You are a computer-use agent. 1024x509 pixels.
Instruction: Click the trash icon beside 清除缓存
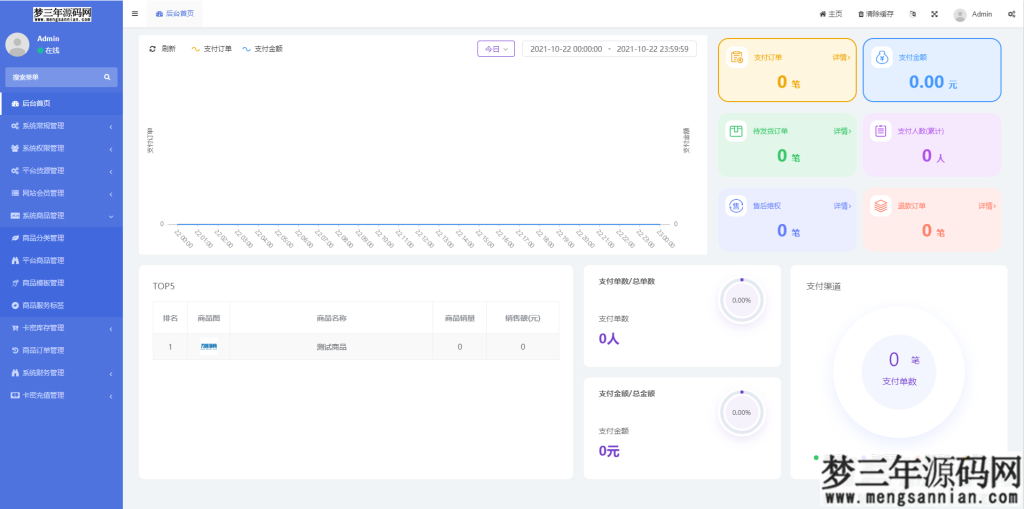tap(861, 14)
